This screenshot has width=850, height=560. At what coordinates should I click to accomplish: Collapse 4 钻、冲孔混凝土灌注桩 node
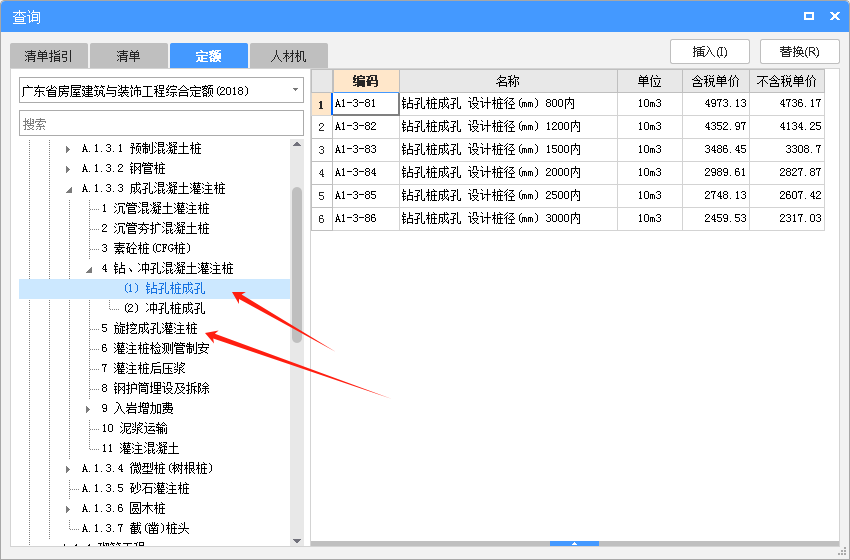point(89,269)
